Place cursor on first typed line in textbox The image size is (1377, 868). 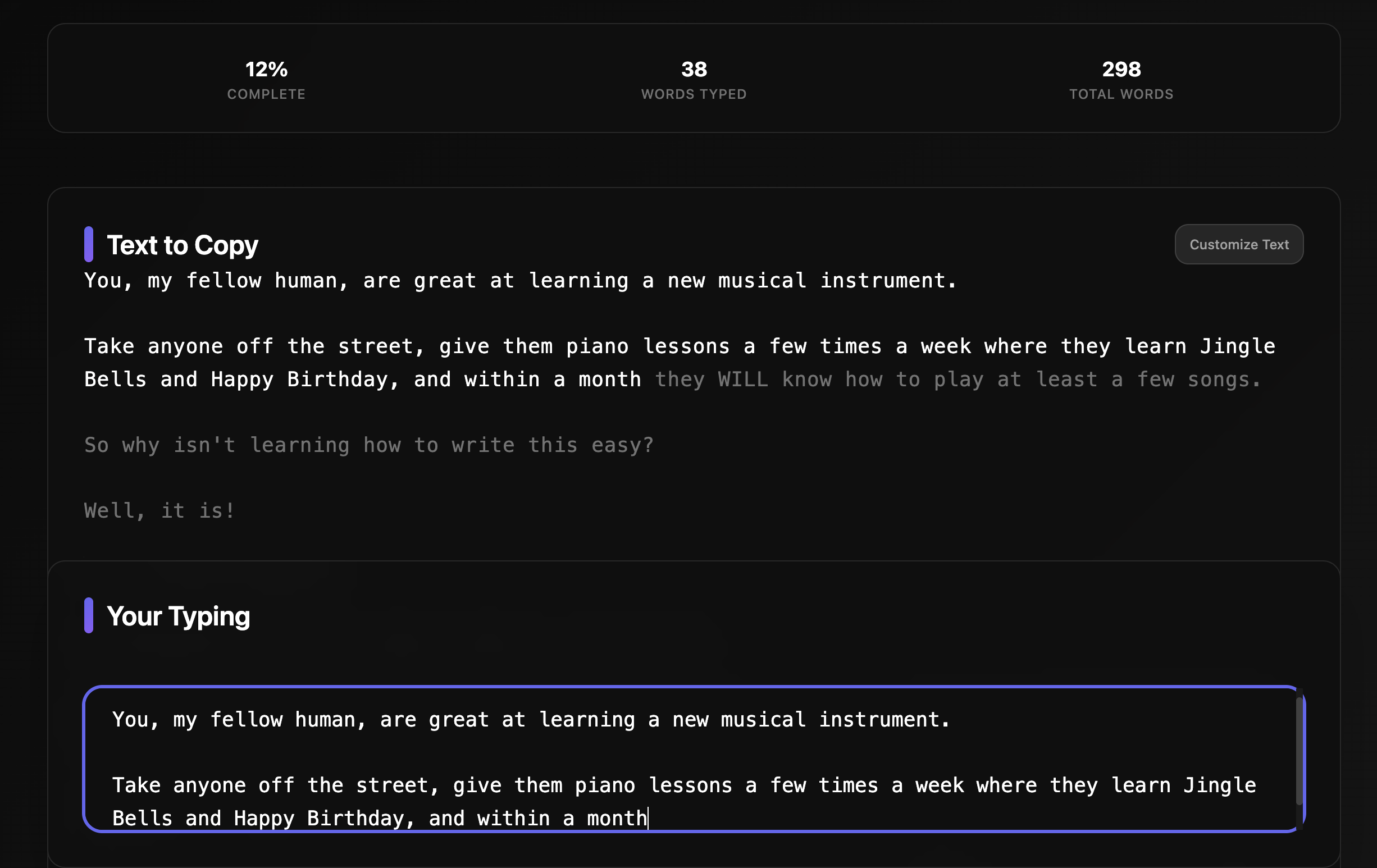click(x=531, y=719)
